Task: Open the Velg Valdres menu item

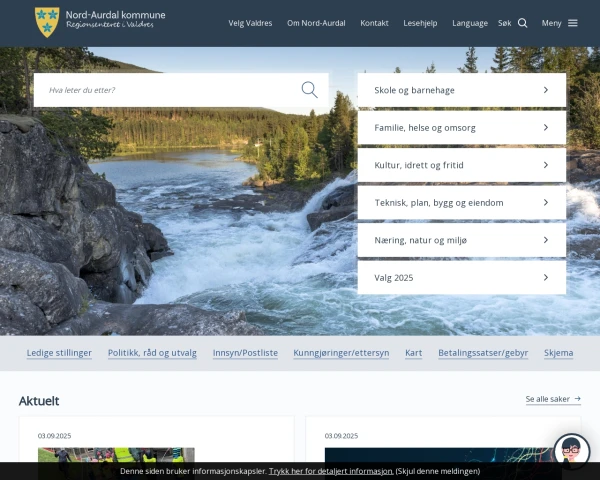Action: click(249, 23)
